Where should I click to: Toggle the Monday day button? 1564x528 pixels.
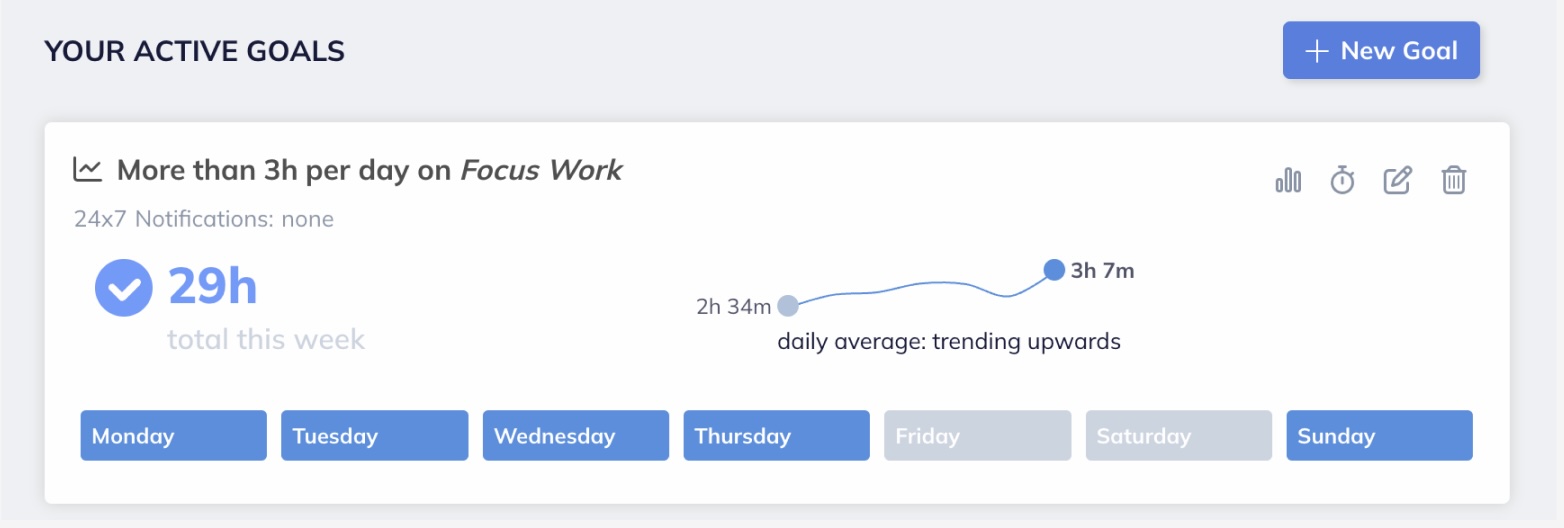click(174, 435)
